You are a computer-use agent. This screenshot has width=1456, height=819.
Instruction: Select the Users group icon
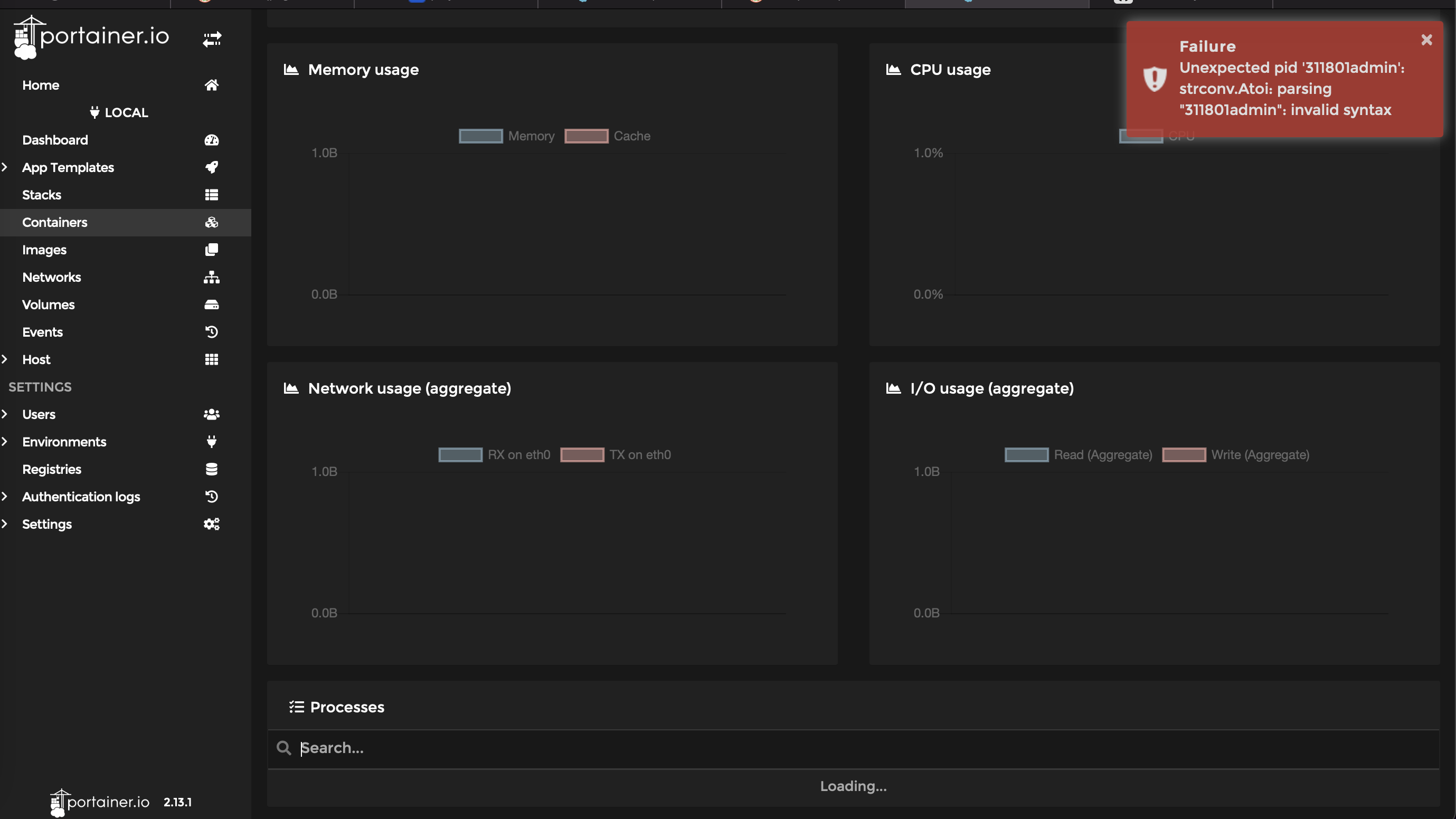(211, 413)
